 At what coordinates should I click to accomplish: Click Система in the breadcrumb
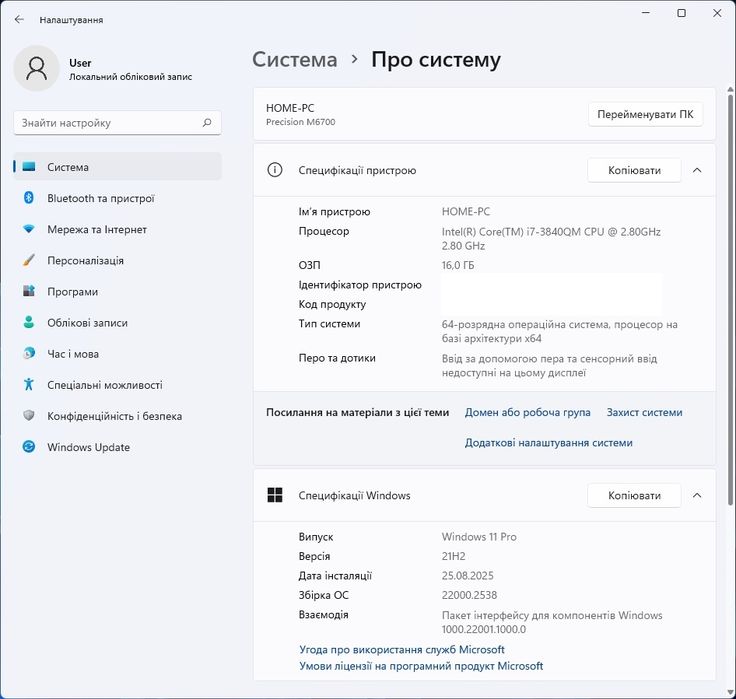pyautogui.click(x=295, y=60)
